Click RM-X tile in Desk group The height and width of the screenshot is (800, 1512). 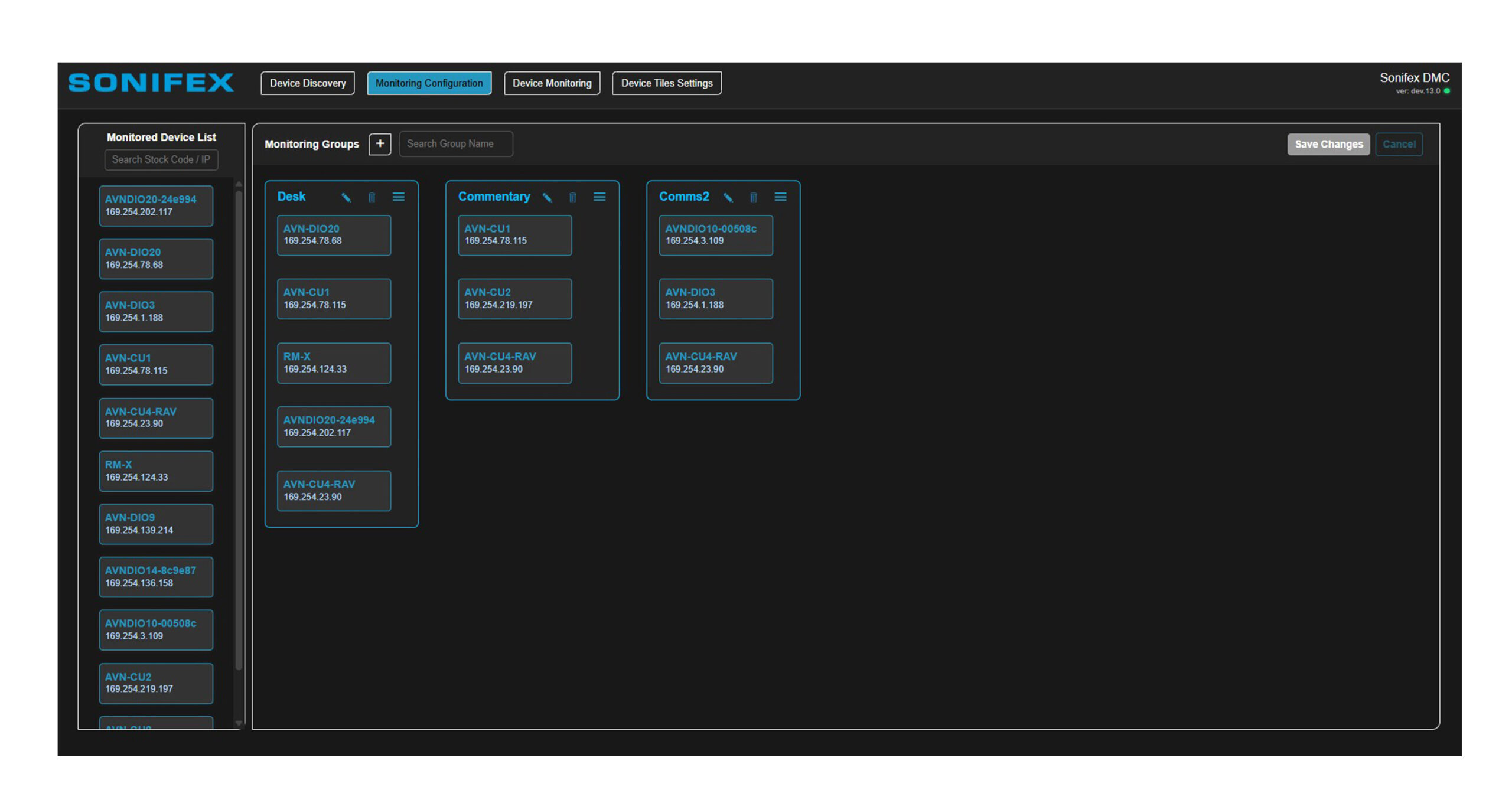pyautogui.click(x=334, y=363)
